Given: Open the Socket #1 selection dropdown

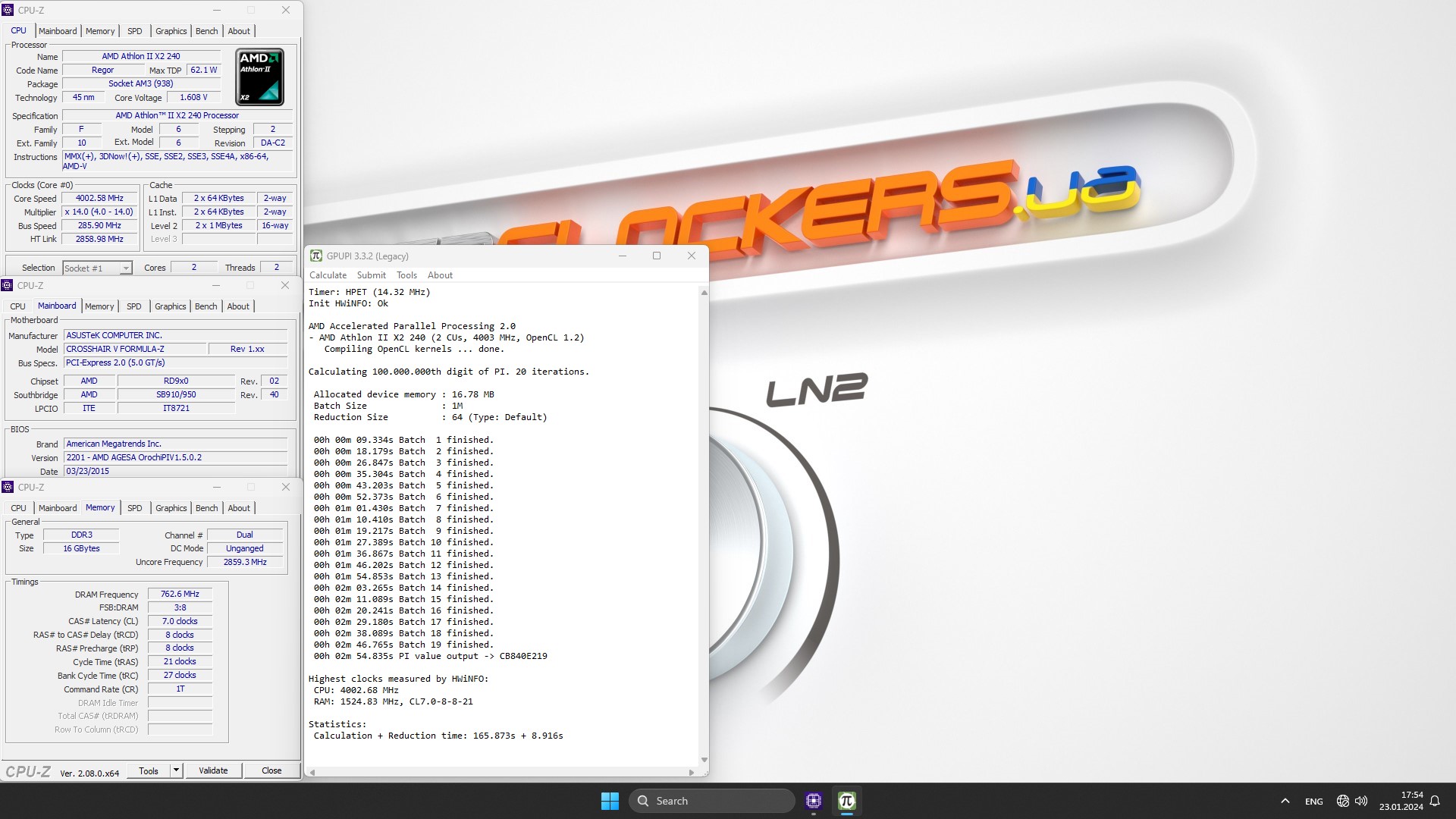Looking at the screenshot, I should (x=97, y=268).
